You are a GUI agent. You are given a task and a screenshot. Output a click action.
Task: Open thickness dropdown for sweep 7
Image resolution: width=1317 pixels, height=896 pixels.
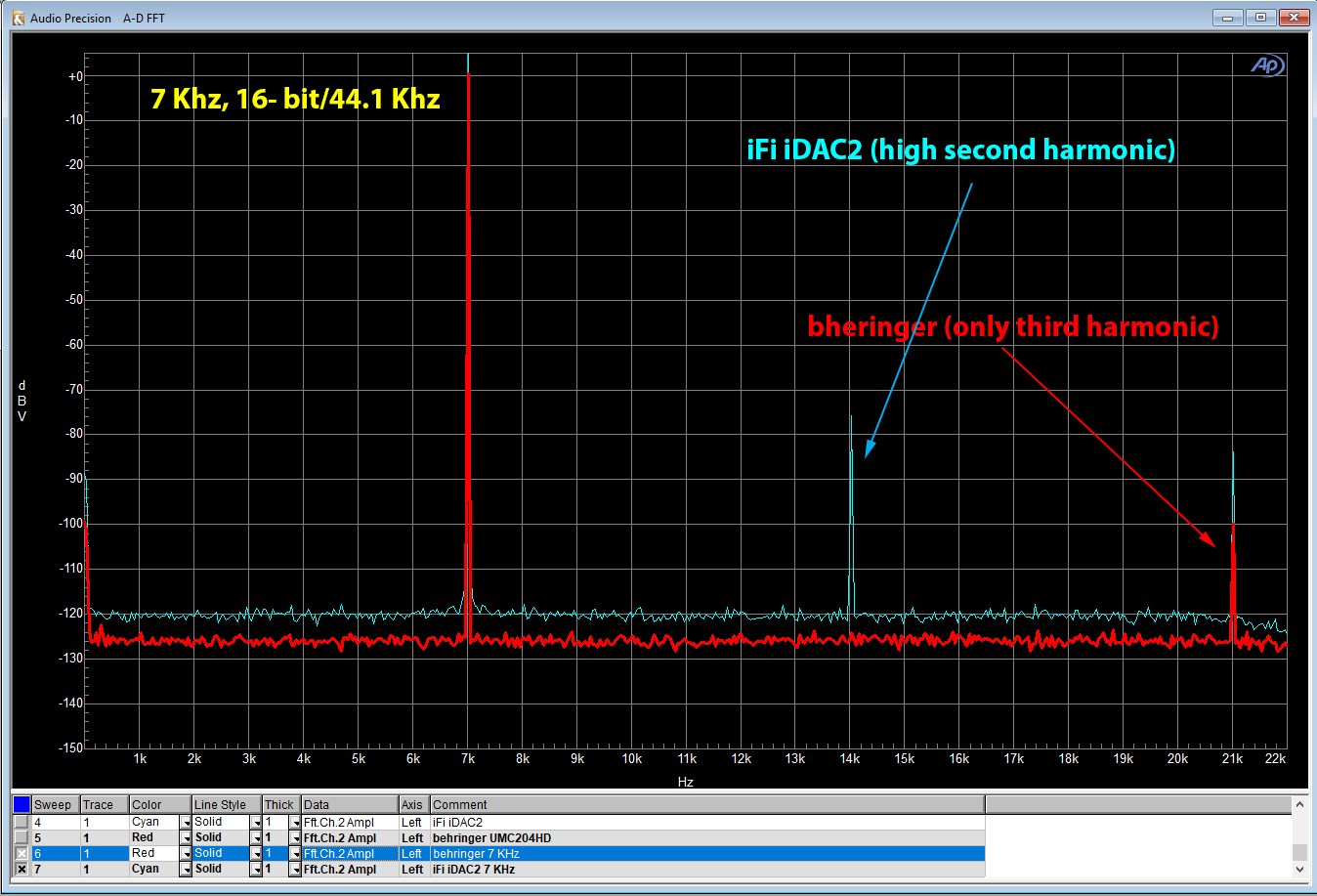(295, 870)
